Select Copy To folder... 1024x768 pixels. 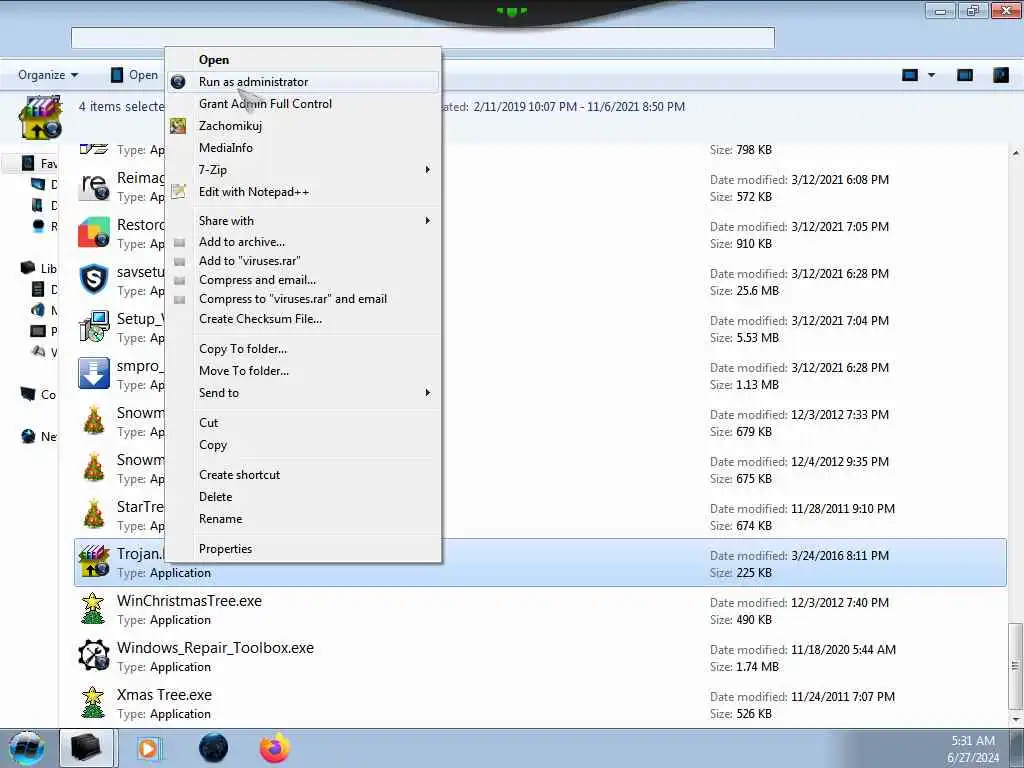point(243,349)
